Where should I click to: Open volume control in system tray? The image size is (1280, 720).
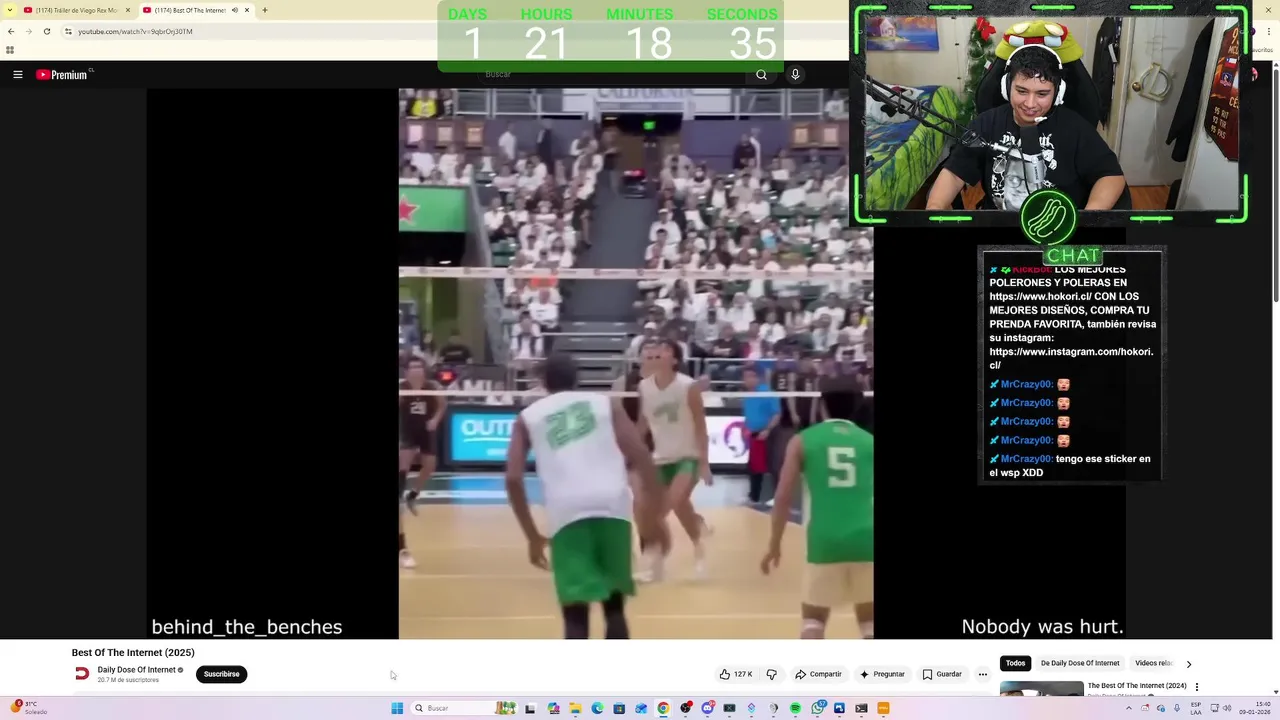(x=1228, y=708)
